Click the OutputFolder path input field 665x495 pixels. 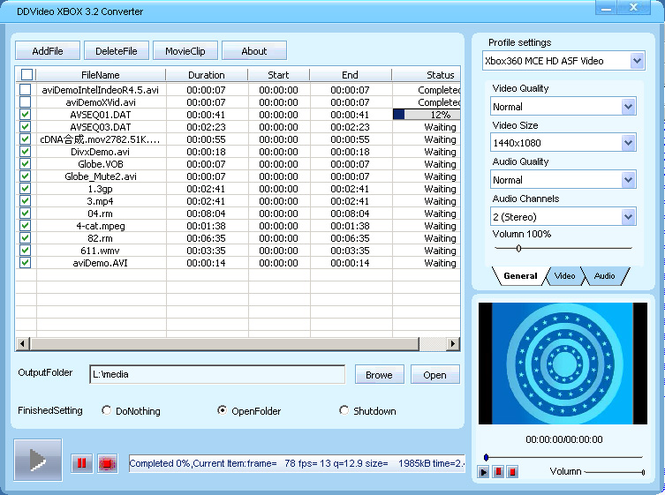pyautogui.click(x=217, y=375)
